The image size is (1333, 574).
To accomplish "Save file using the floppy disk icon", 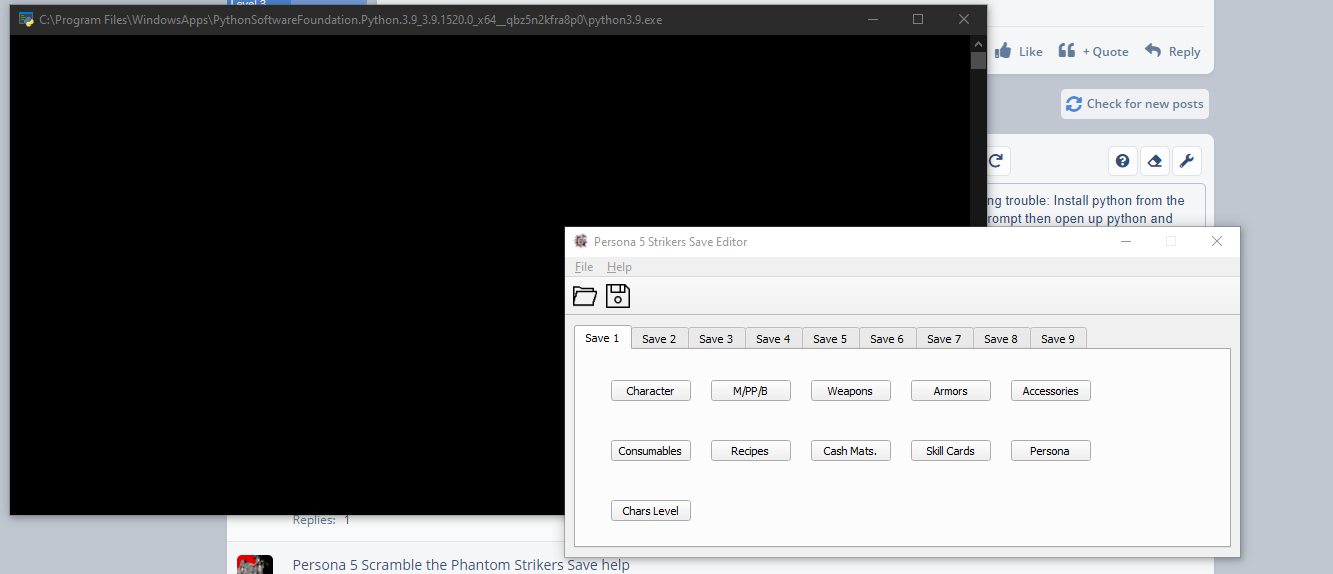I will 618,295.
